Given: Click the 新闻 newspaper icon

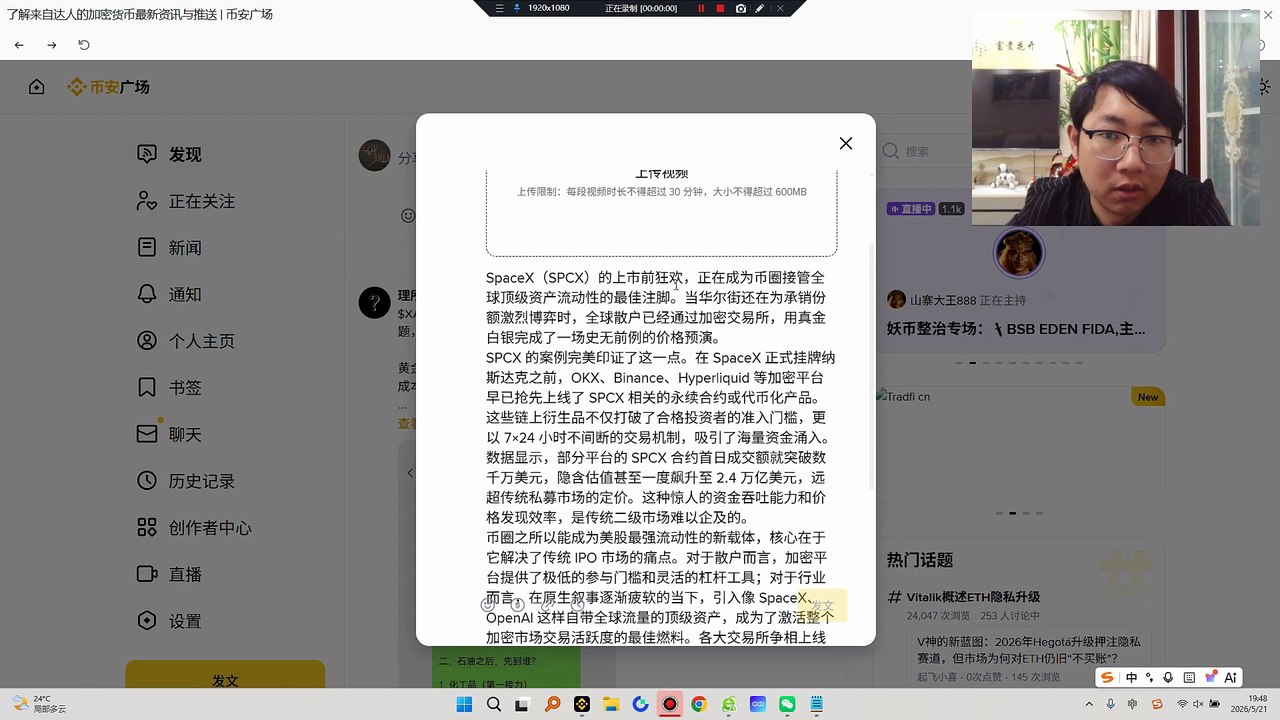Looking at the screenshot, I should pyautogui.click(x=147, y=247).
